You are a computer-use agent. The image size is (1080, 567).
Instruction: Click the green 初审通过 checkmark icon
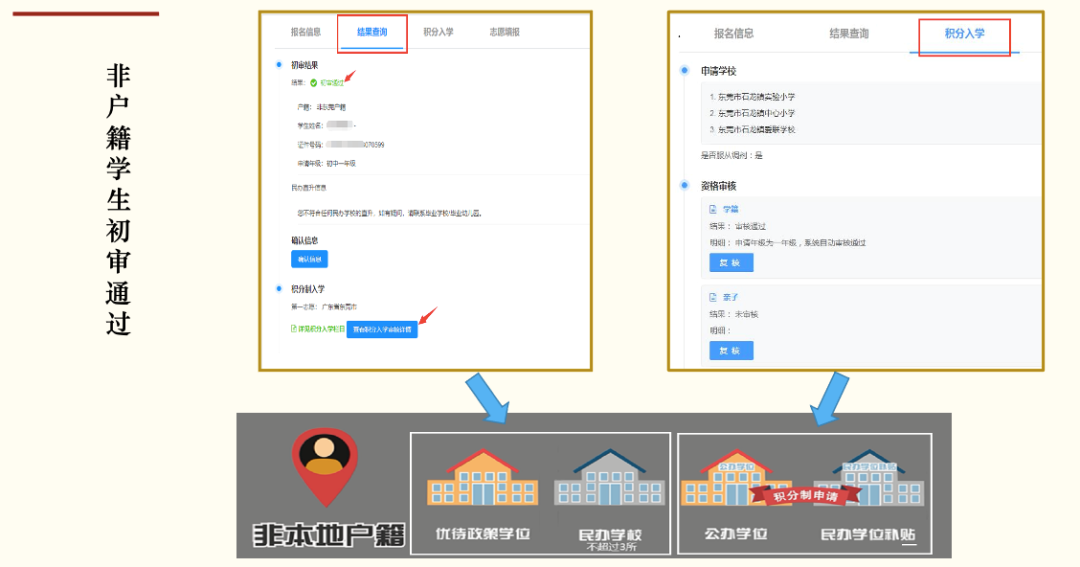(x=312, y=83)
